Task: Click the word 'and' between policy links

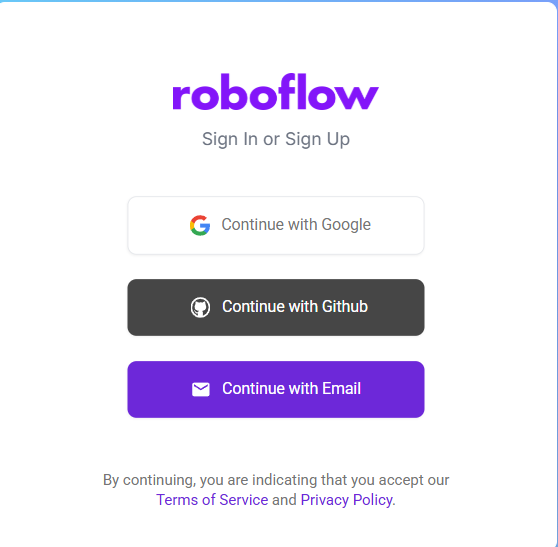Action: (x=284, y=500)
